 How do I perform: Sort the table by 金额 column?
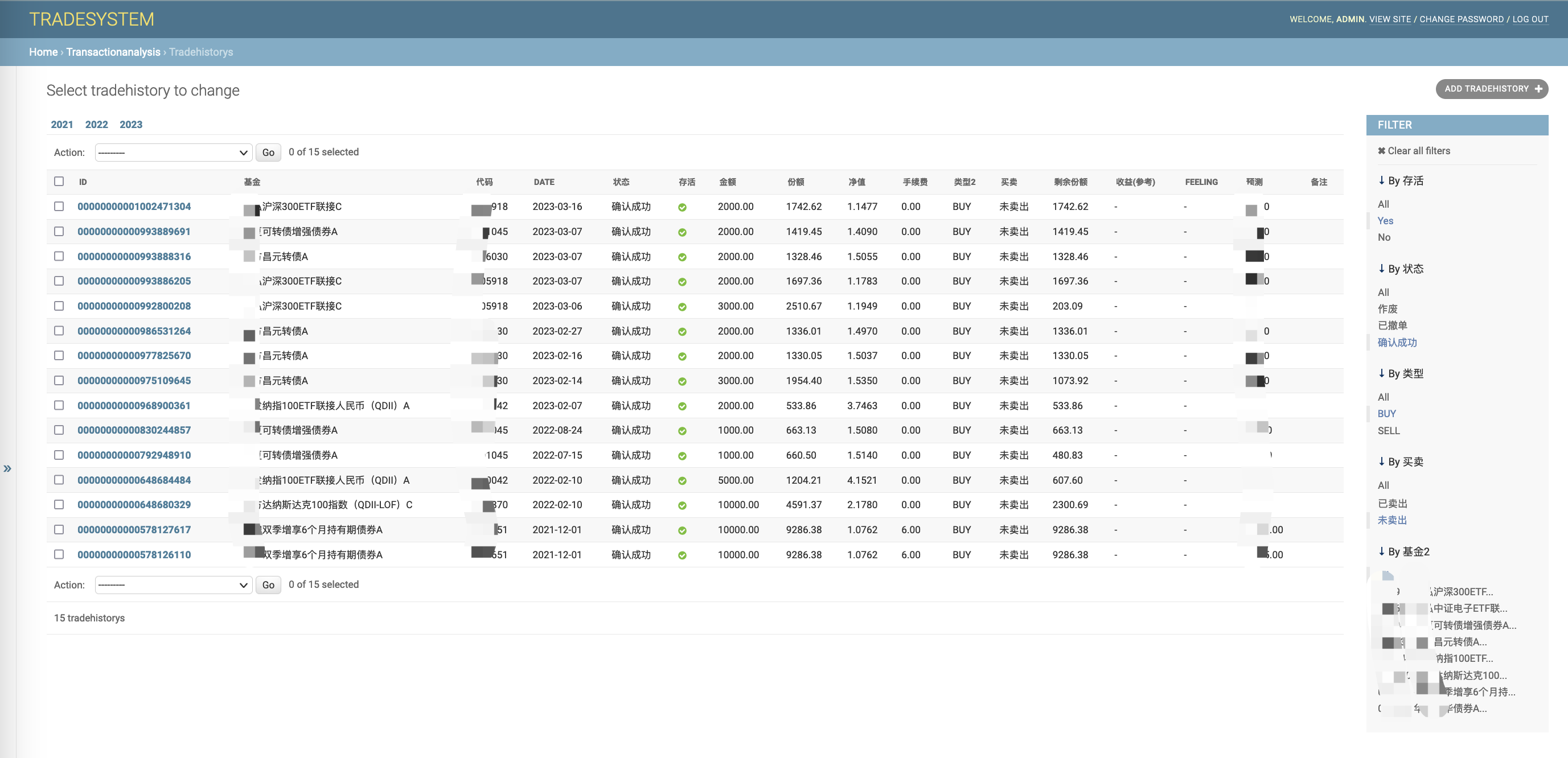[728, 182]
